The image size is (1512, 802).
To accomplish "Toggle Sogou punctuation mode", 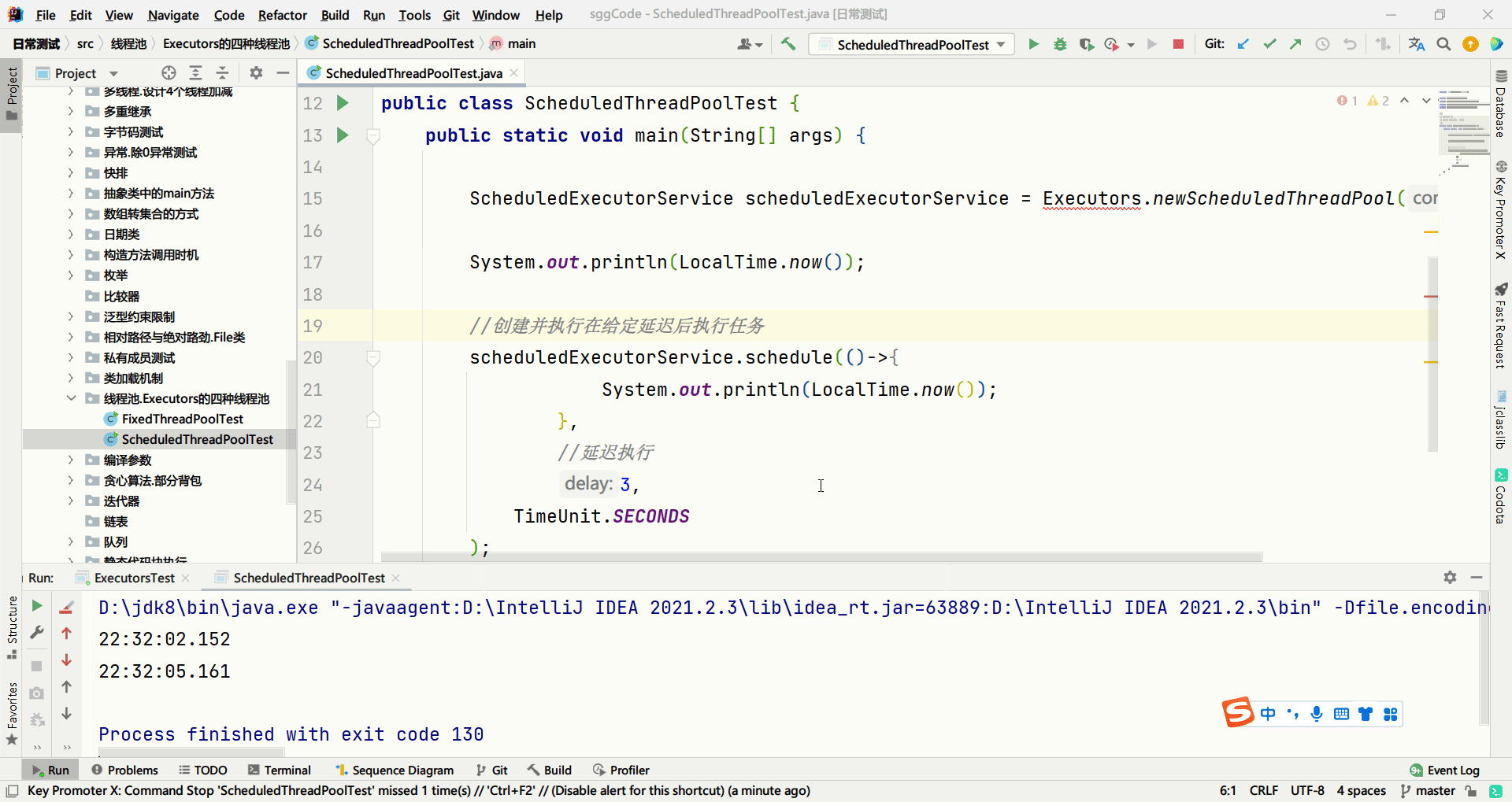I will point(1292,714).
